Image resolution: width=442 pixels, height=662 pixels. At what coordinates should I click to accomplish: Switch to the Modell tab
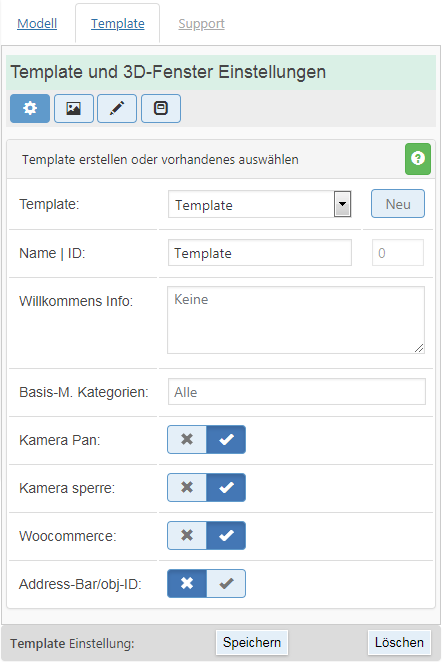pos(37,24)
